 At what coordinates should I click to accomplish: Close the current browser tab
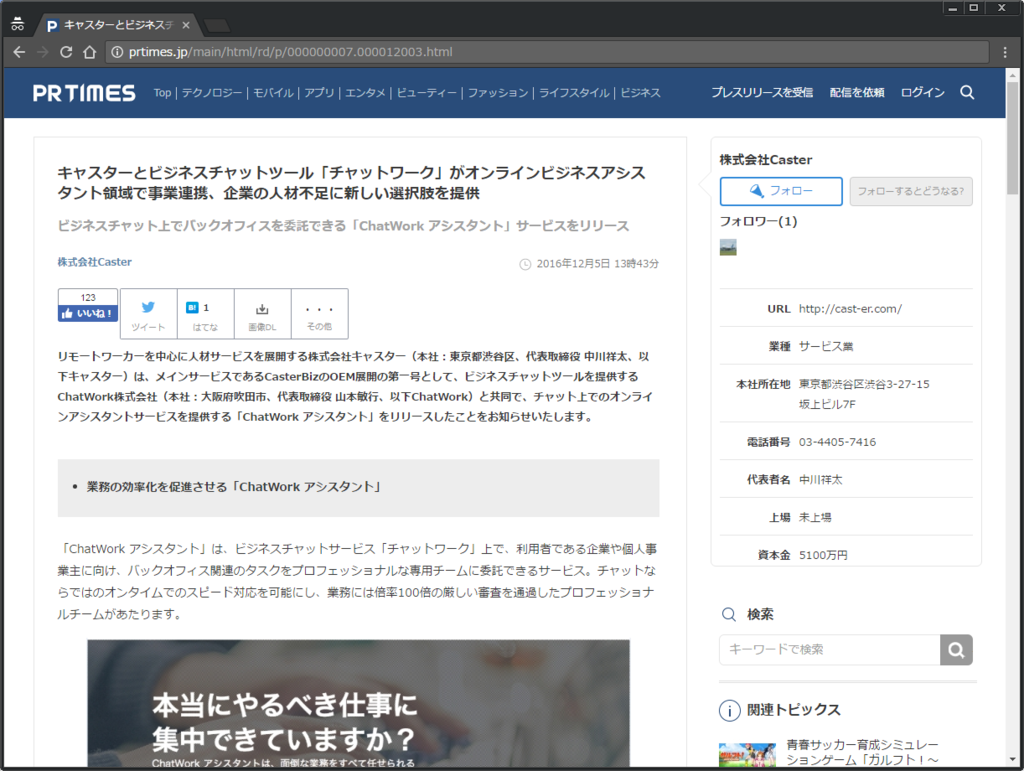186,25
